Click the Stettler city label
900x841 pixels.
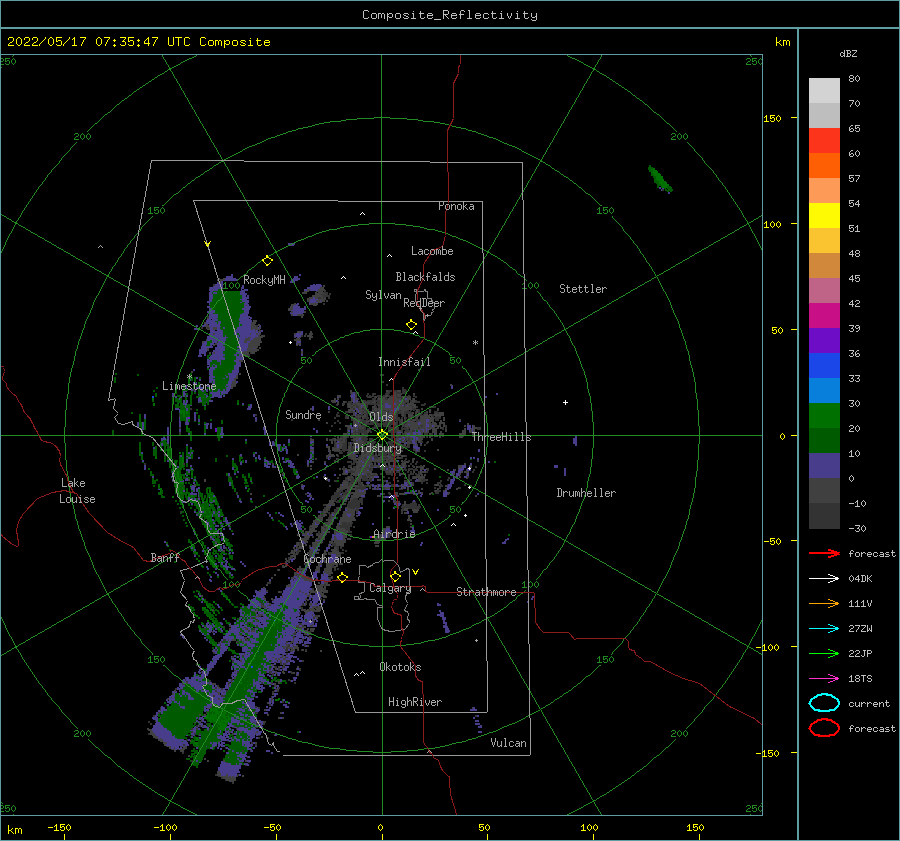pos(583,289)
